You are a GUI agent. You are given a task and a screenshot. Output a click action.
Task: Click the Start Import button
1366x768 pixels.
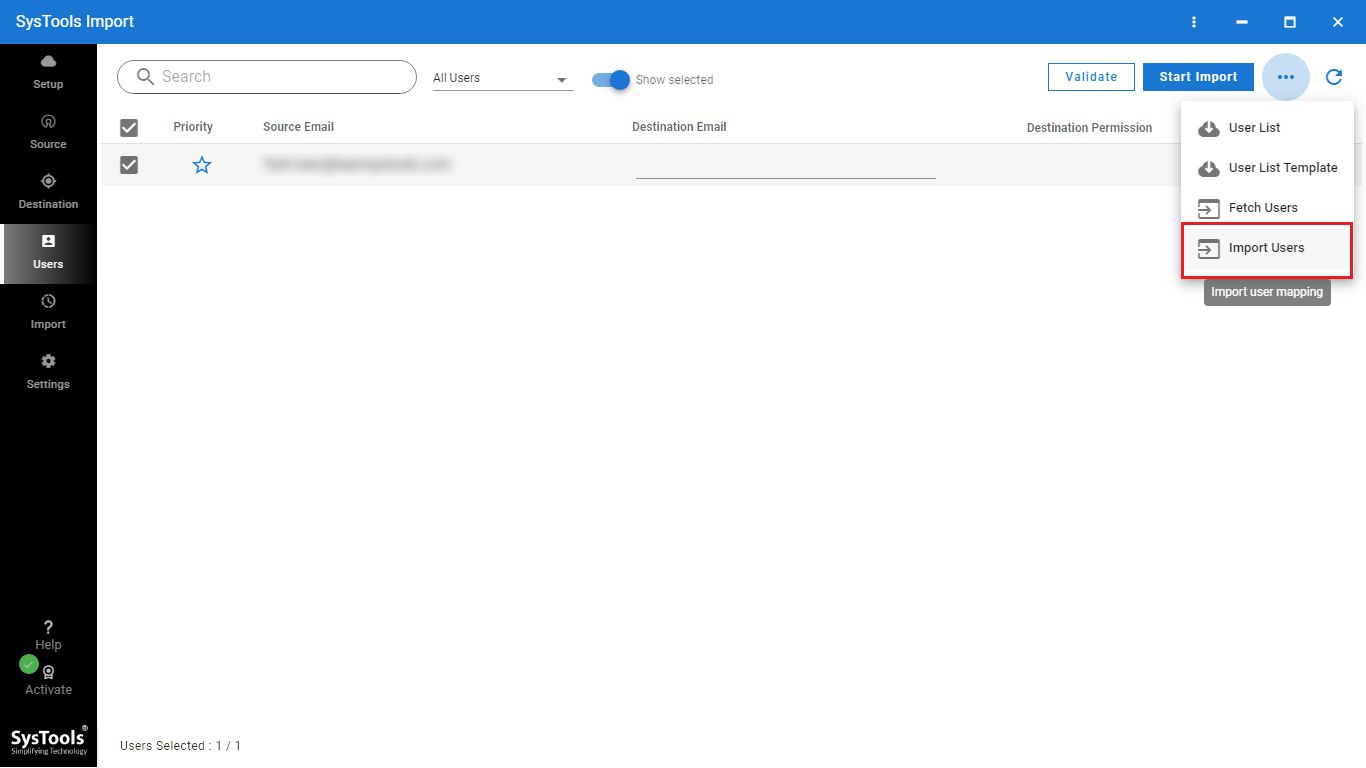click(1198, 77)
